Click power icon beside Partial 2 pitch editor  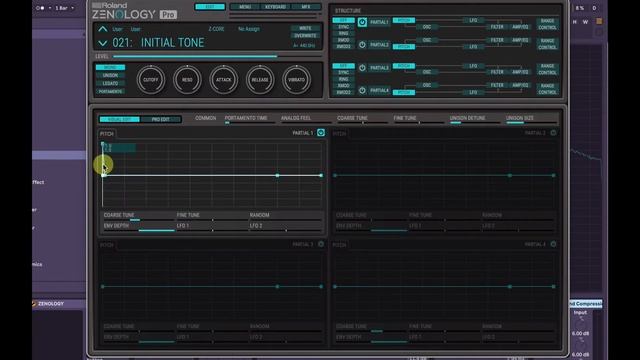553,133
